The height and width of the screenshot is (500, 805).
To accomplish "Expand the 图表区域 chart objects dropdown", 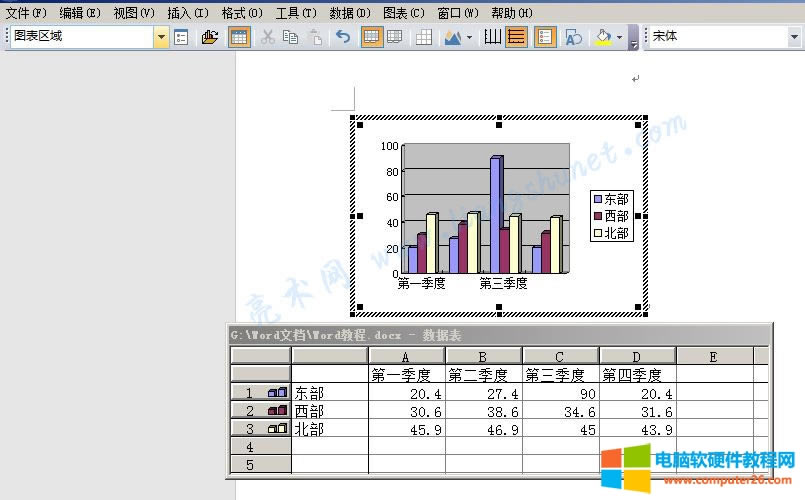I will (161, 37).
